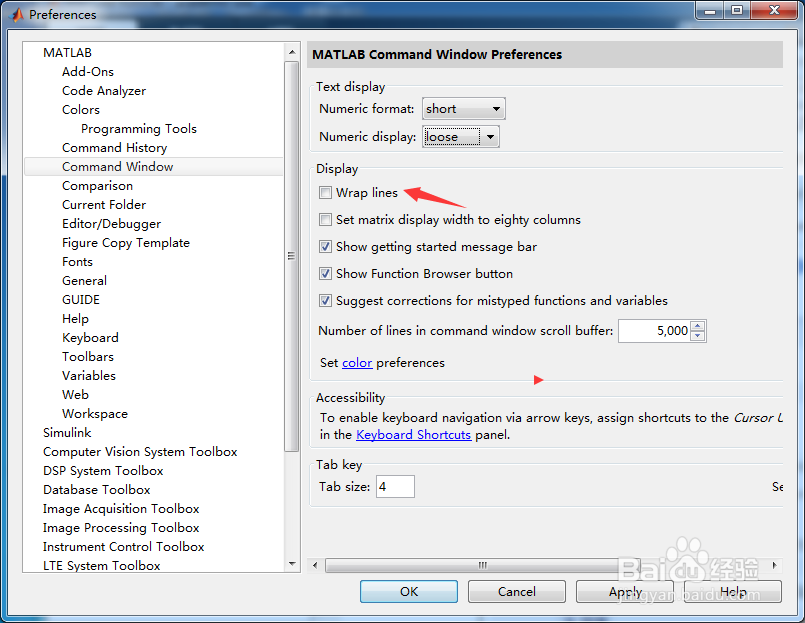The height and width of the screenshot is (623, 805).
Task: Increase scroll buffer lines with up arrow
Action: click(x=698, y=326)
